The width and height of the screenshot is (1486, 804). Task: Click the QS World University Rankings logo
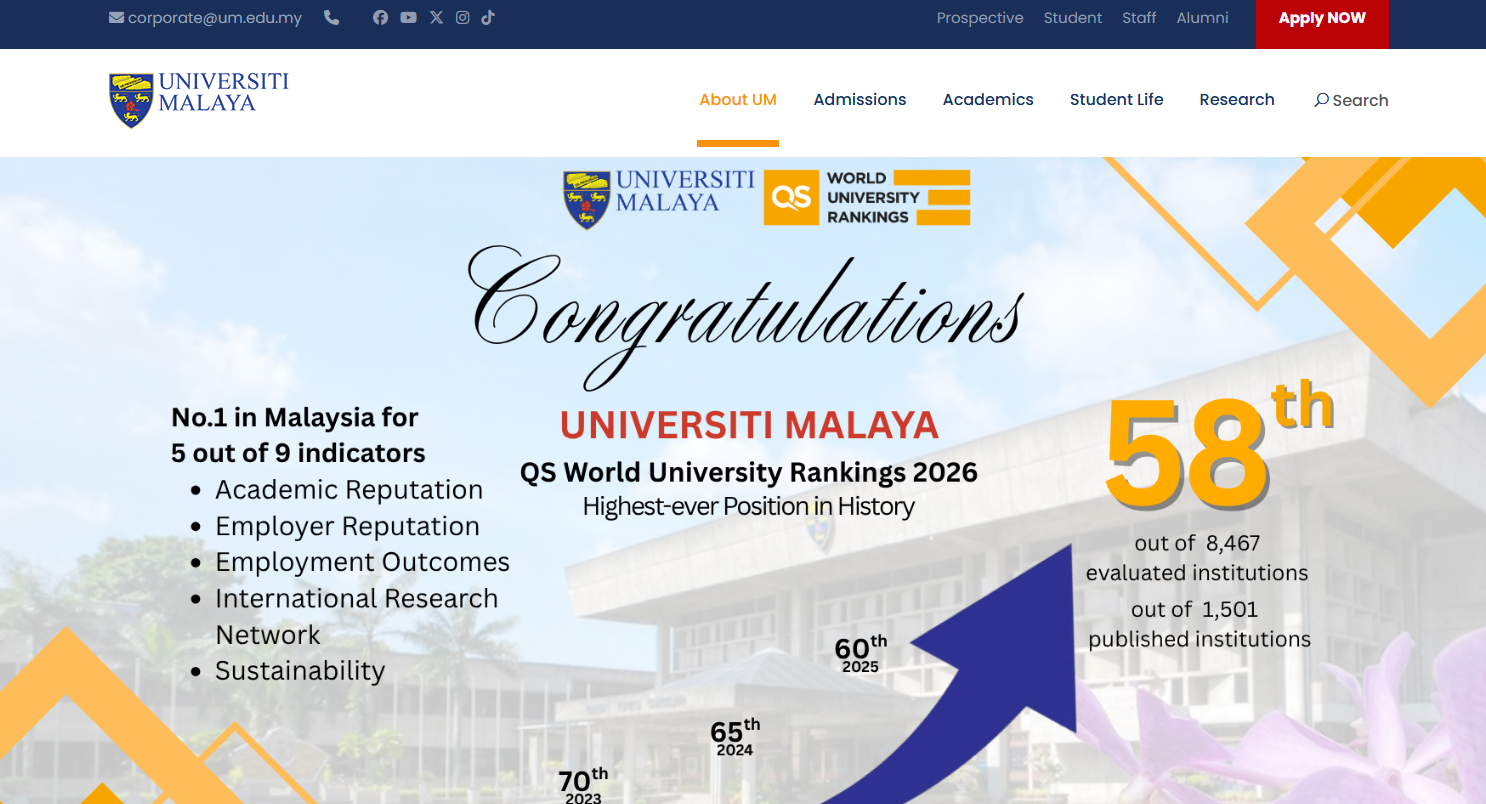[866, 197]
